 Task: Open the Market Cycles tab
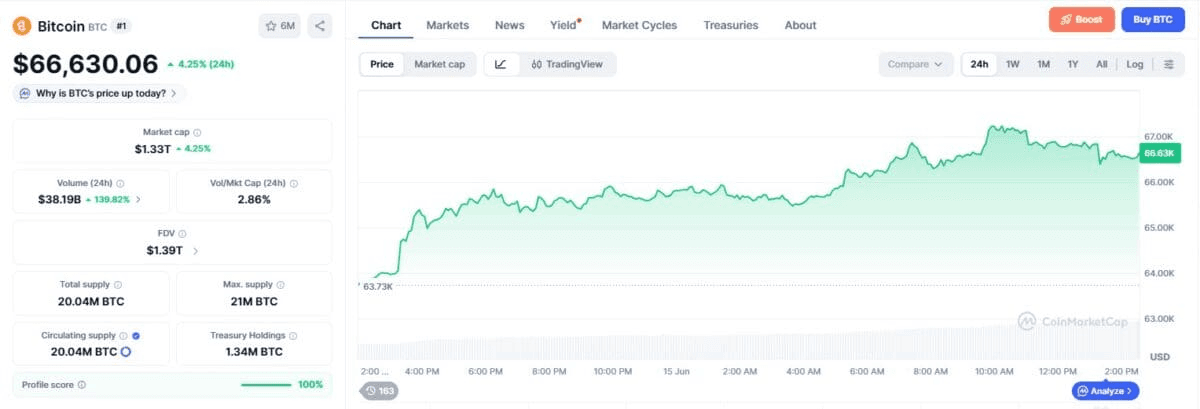(639, 25)
